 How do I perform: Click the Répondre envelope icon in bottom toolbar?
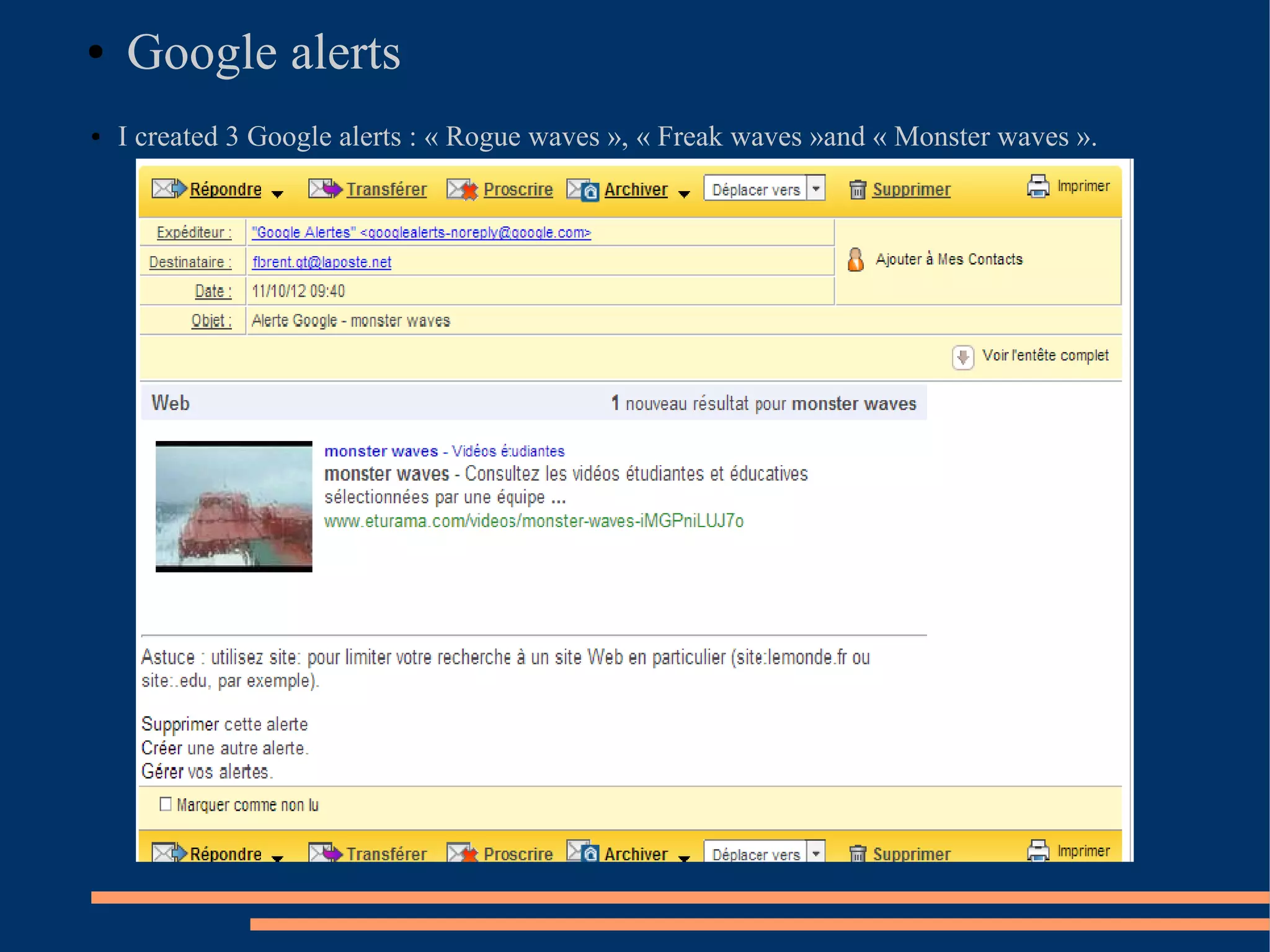169,852
